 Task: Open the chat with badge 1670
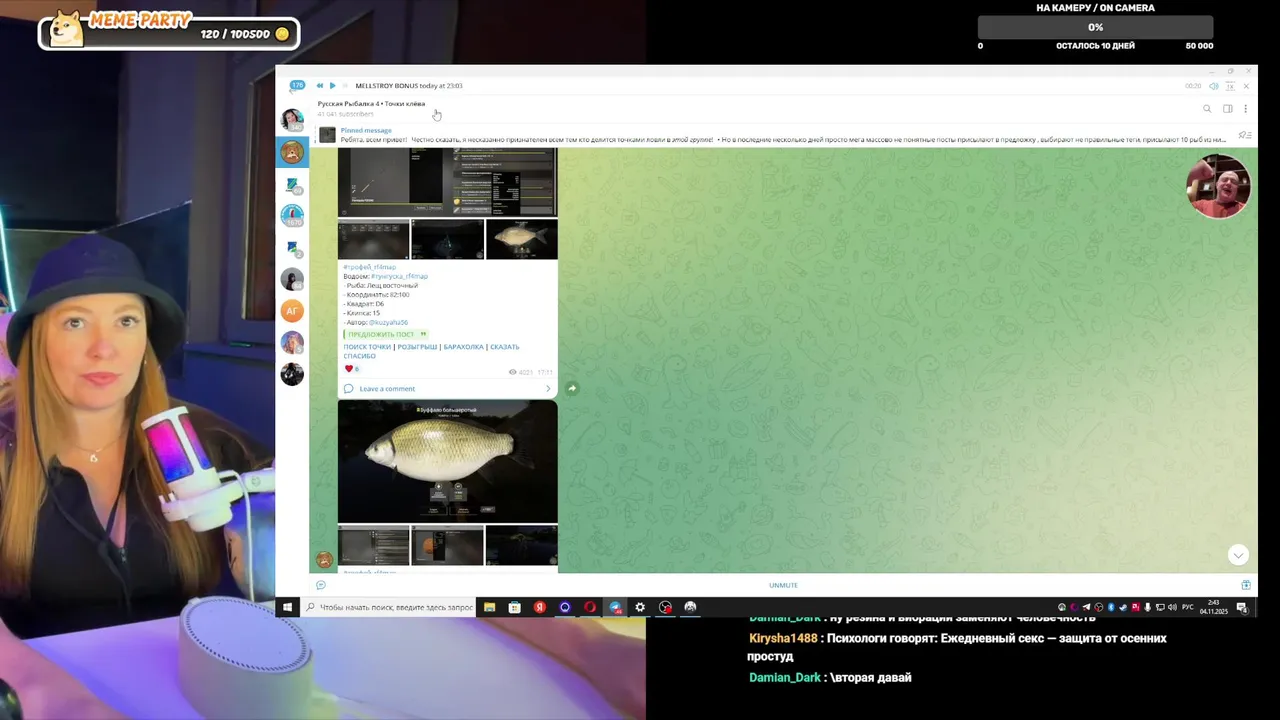point(292,216)
